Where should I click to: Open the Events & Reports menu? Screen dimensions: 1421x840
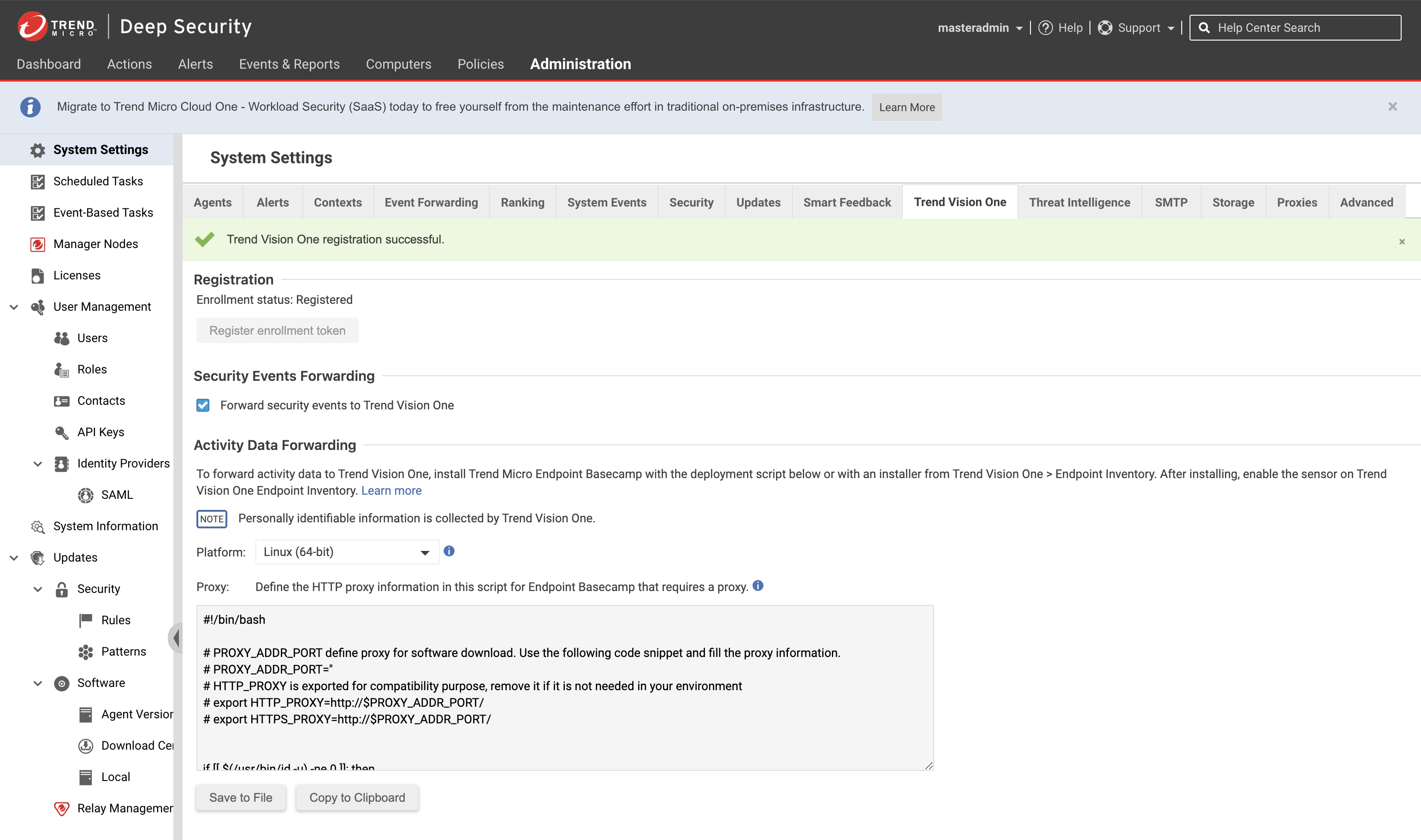coord(289,64)
